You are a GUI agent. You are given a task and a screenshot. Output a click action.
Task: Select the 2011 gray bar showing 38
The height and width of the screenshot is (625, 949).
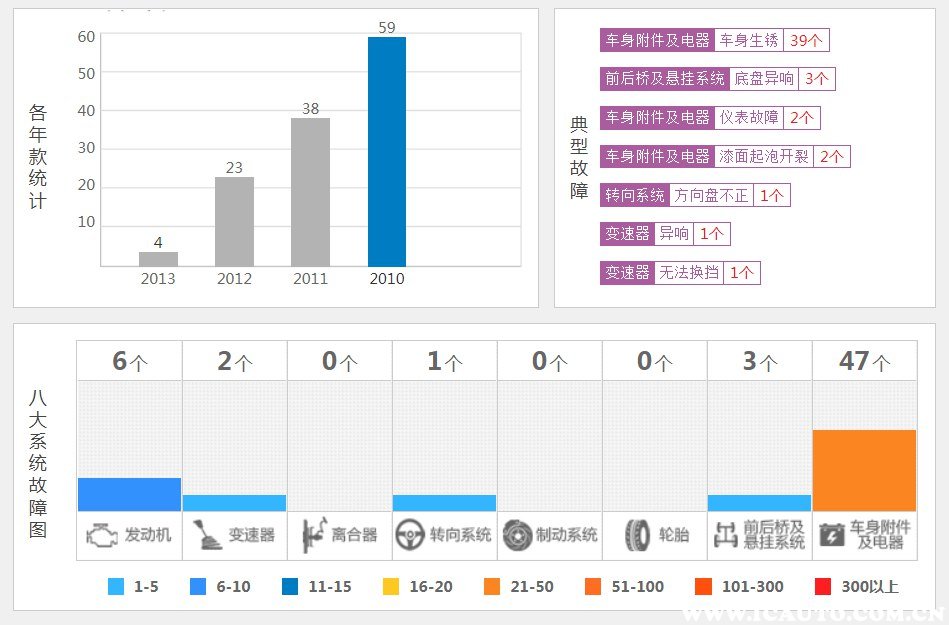310,191
